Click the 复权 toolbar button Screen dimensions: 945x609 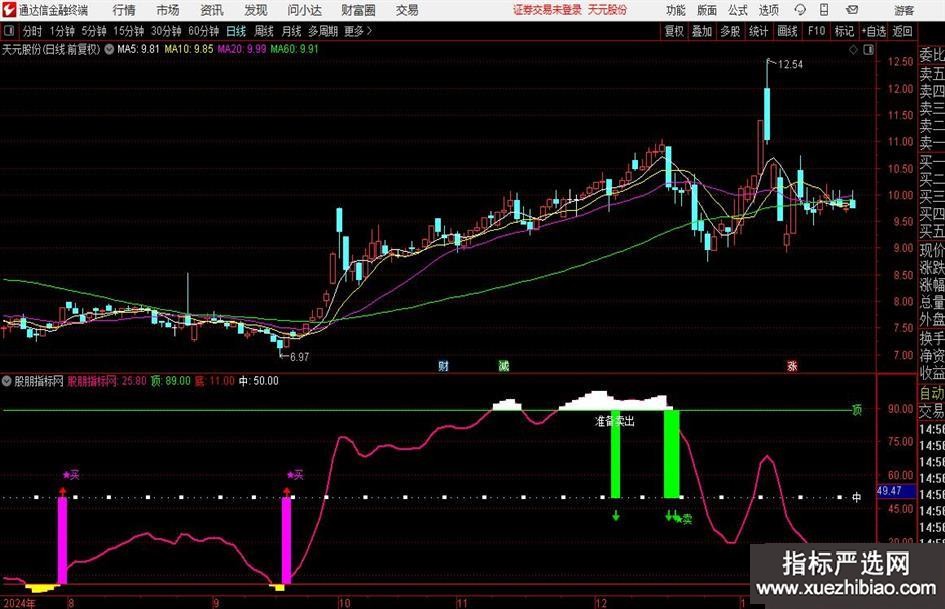tap(674, 31)
